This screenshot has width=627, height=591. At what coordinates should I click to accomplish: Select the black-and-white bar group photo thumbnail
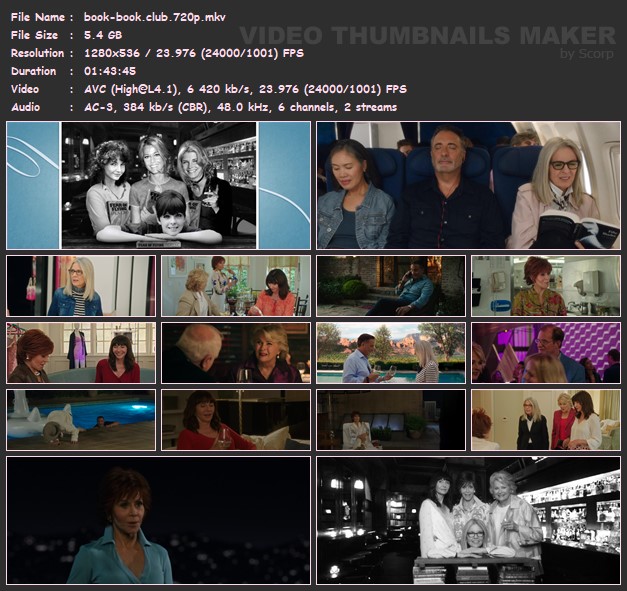coord(469,520)
